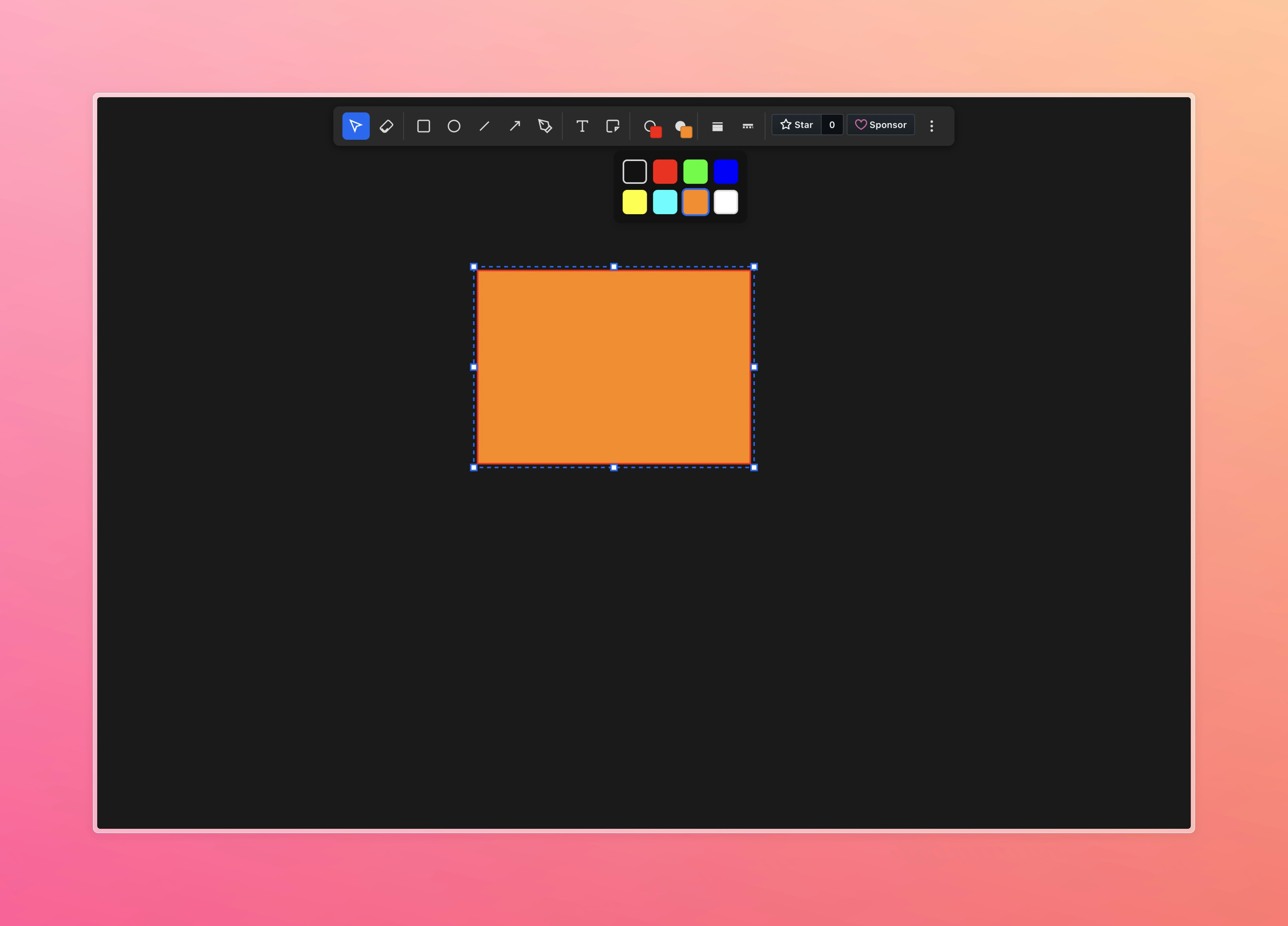Open the sticky note tool
The width and height of the screenshot is (1288, 926).
[x=613, y=126]
